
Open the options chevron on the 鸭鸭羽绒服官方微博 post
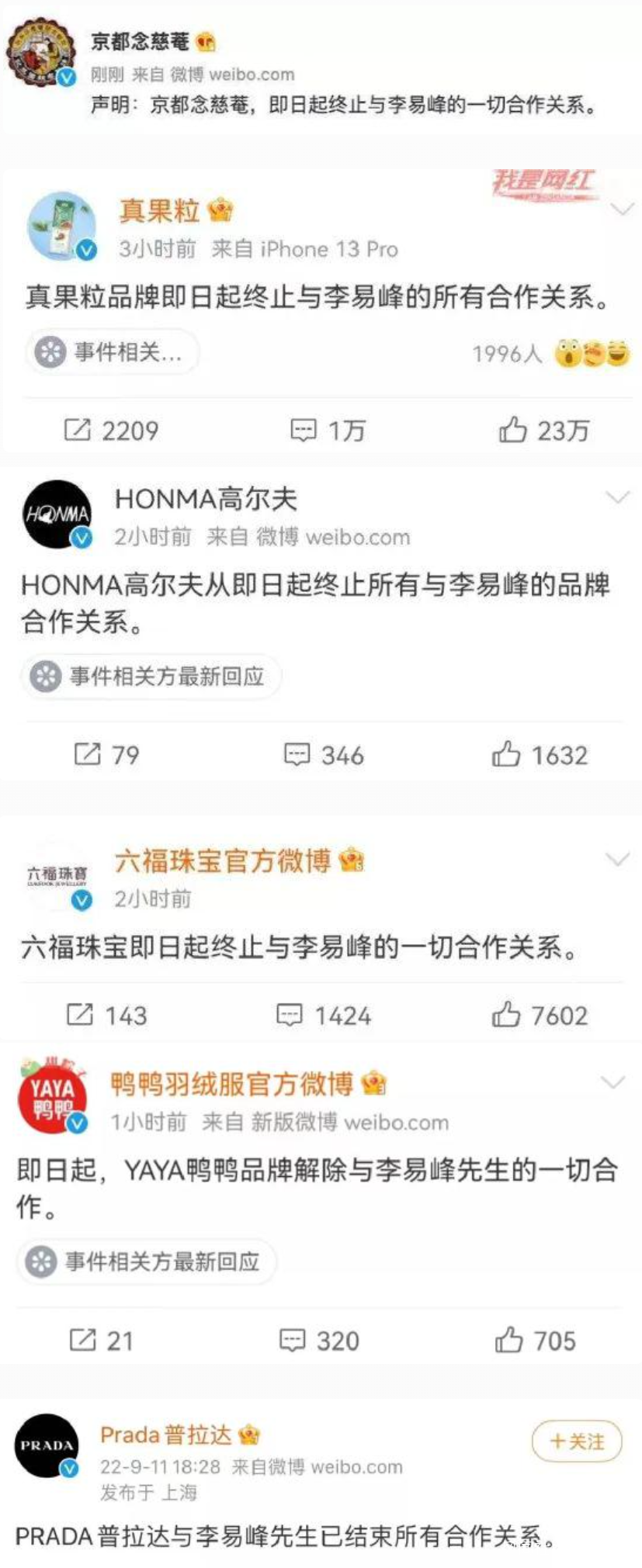[613, 1082]
